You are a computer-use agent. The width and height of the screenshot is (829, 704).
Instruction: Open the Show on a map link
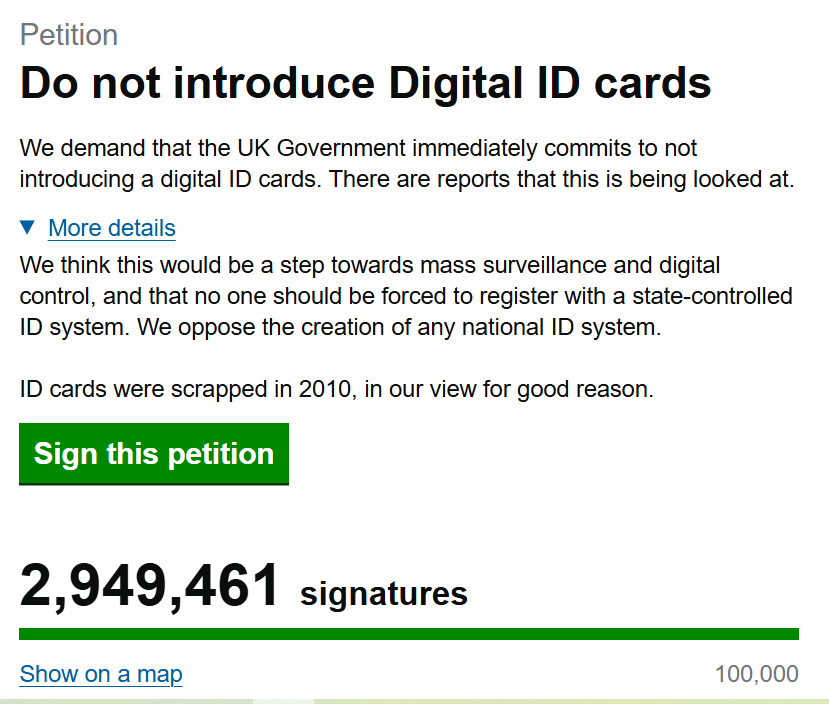[101, 674]
